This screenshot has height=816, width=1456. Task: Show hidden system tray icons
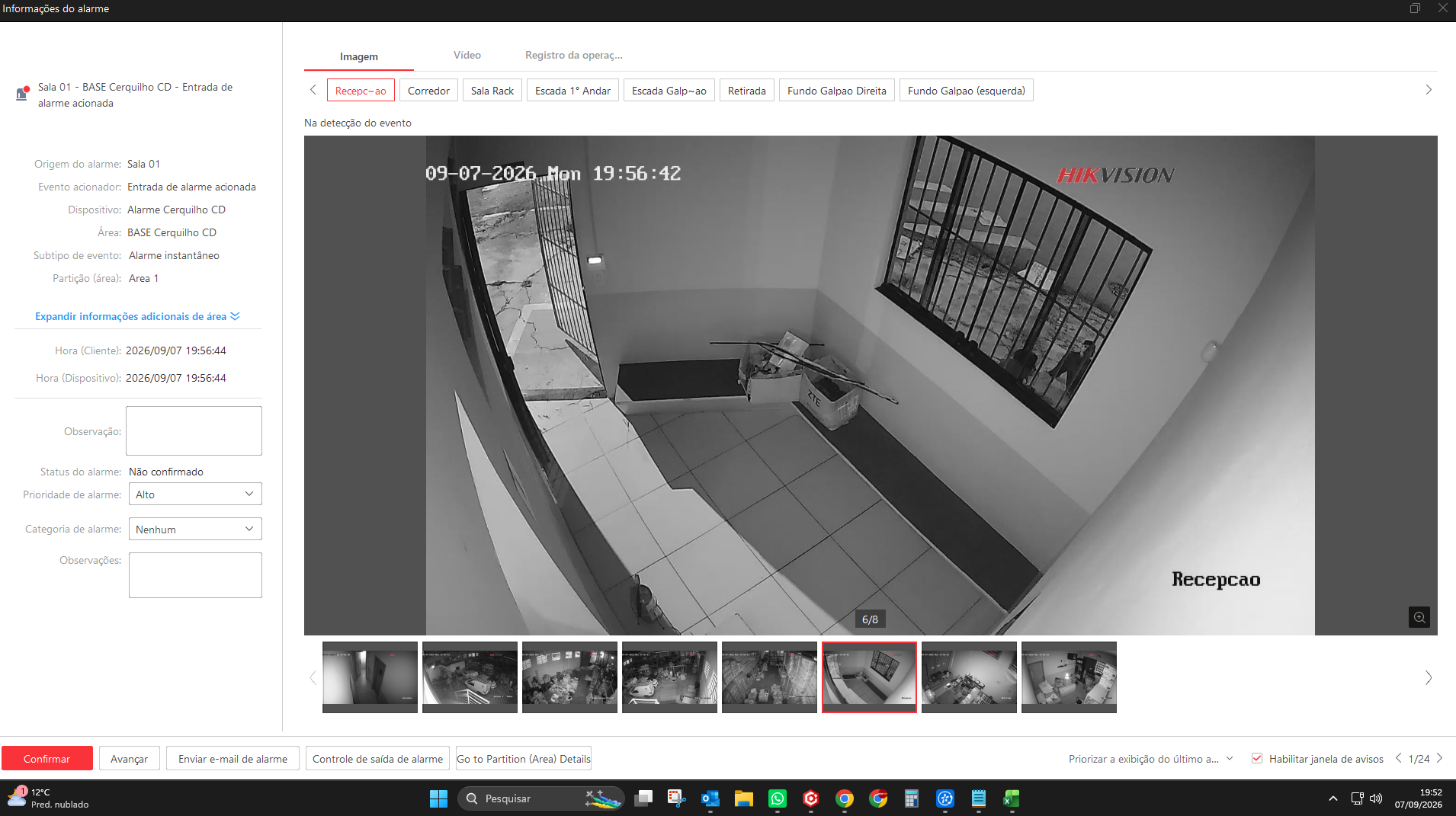point(1333,798)
